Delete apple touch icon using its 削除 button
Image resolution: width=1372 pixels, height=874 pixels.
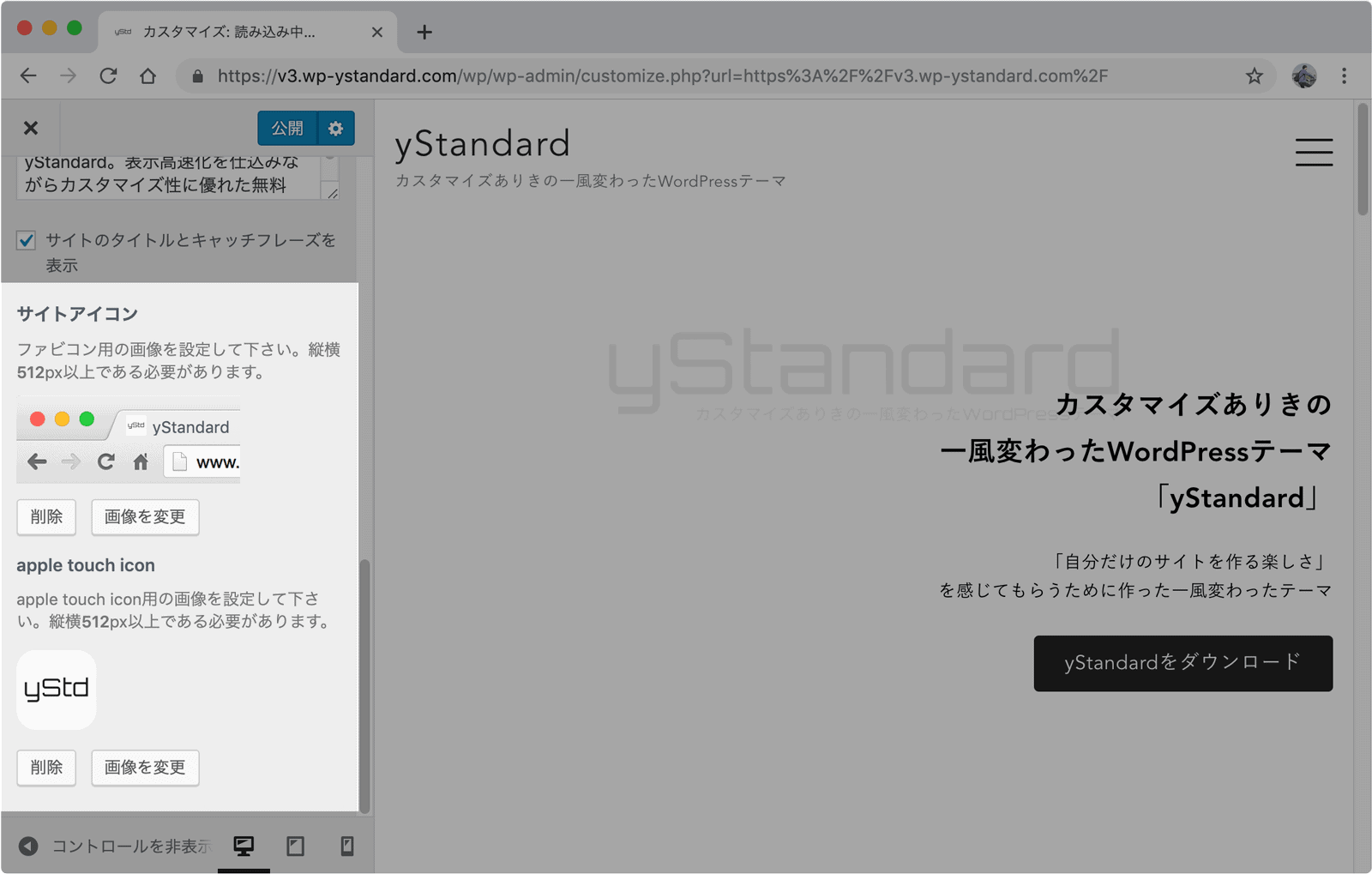pos(46,768)
